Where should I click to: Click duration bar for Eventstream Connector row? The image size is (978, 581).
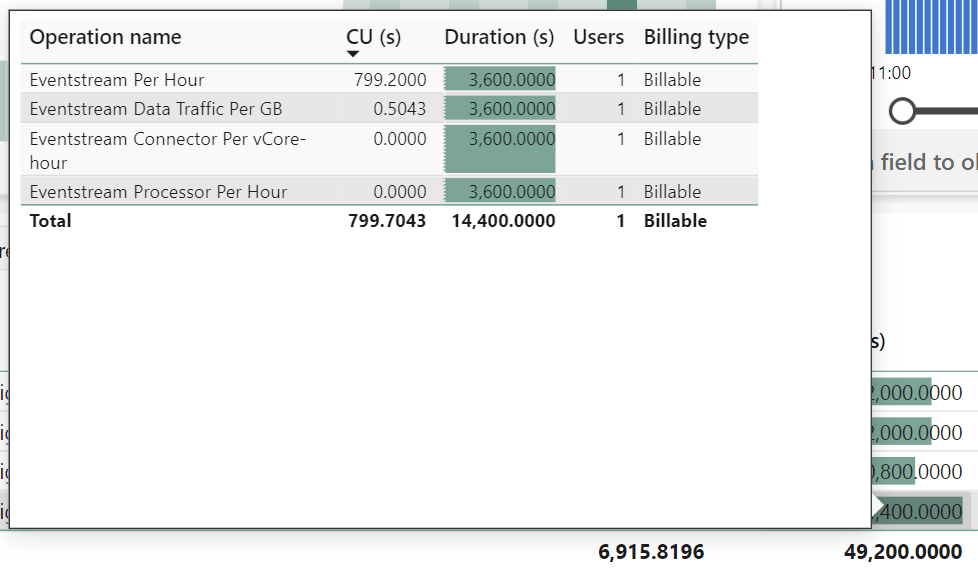500,148
